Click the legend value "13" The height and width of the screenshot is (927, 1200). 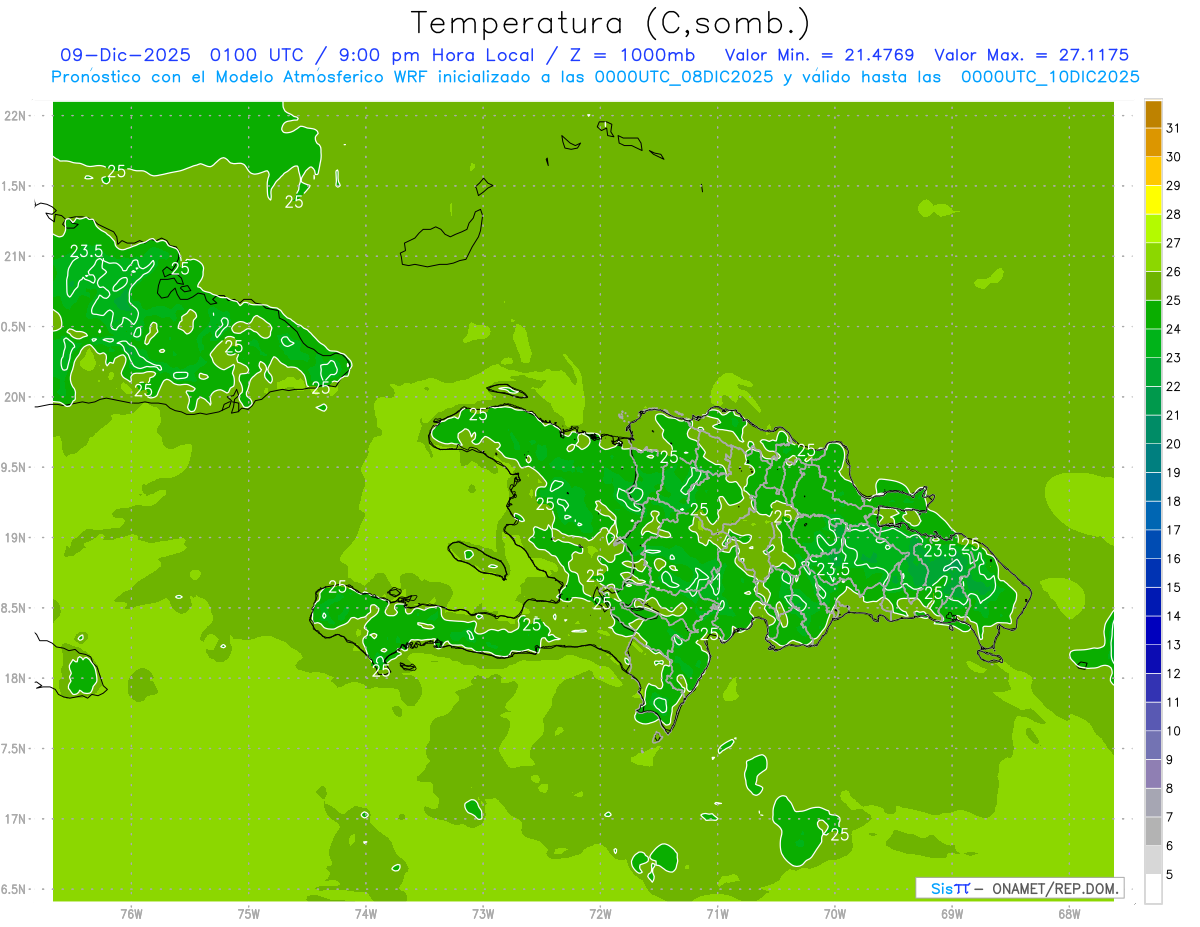[1174, 645]
